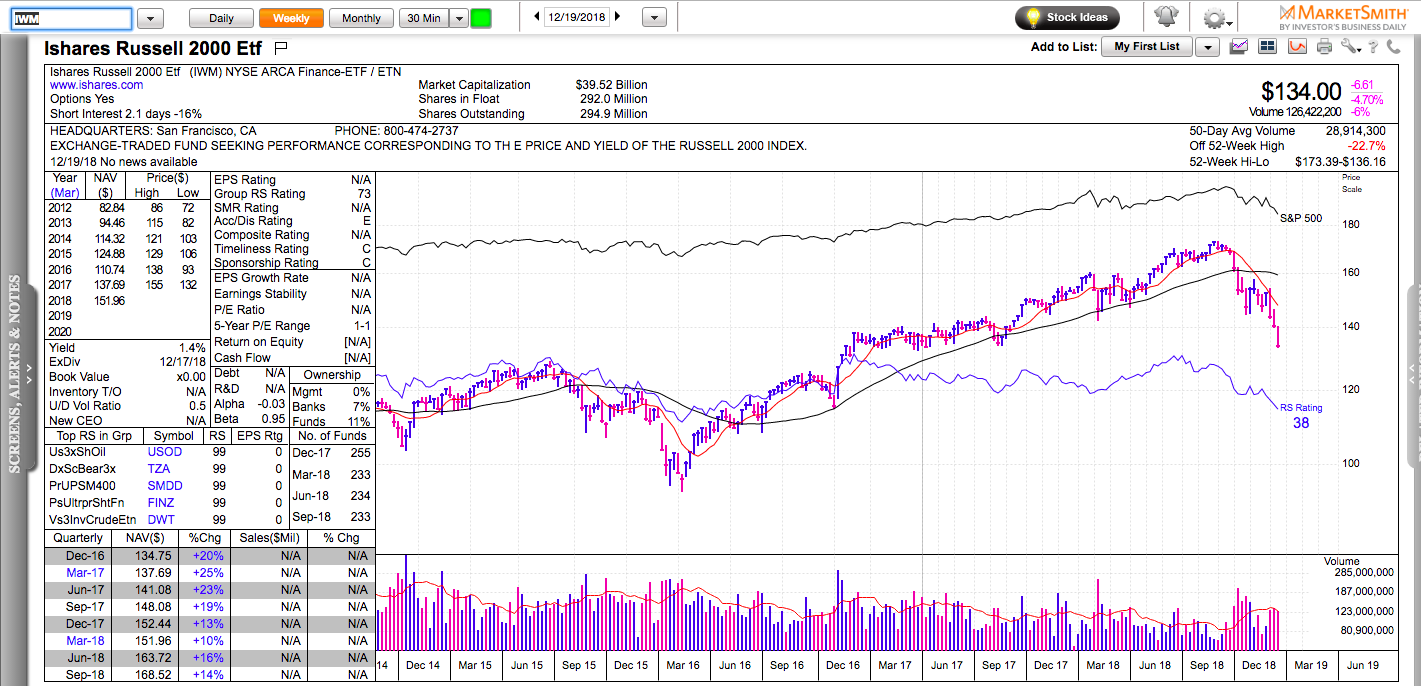The width and height of the screenshot is (1421, 686).
Task: Click the S&P 500 line label
Action: click(1300, 218)
